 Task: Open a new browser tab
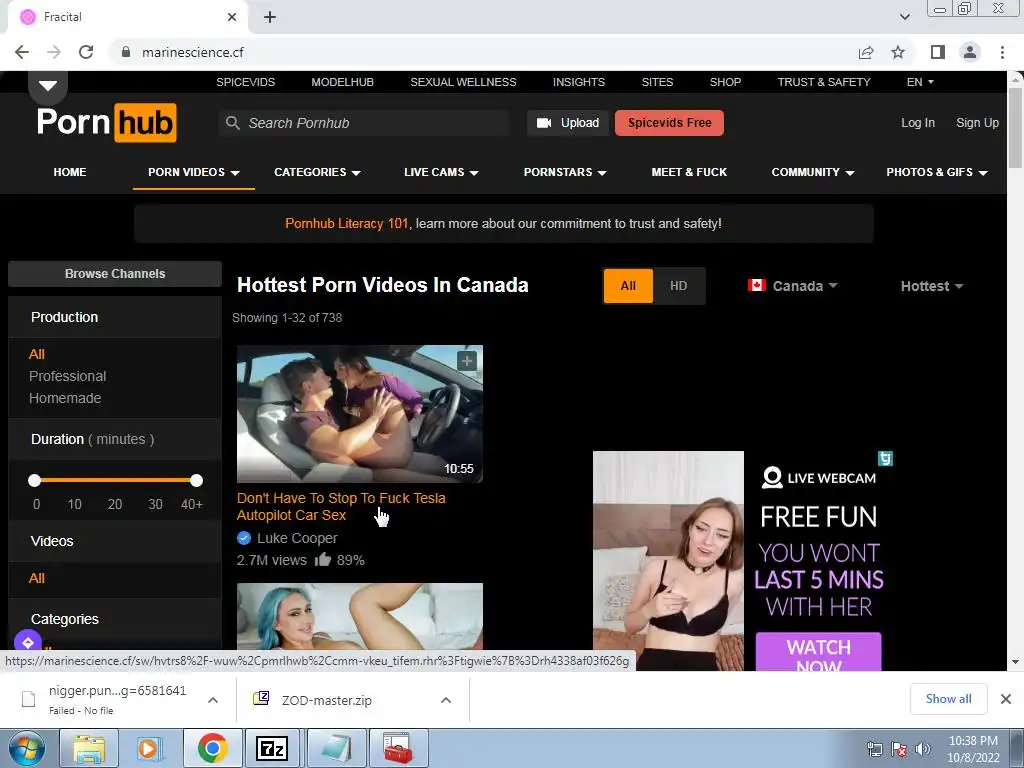(x=270, y=17)
